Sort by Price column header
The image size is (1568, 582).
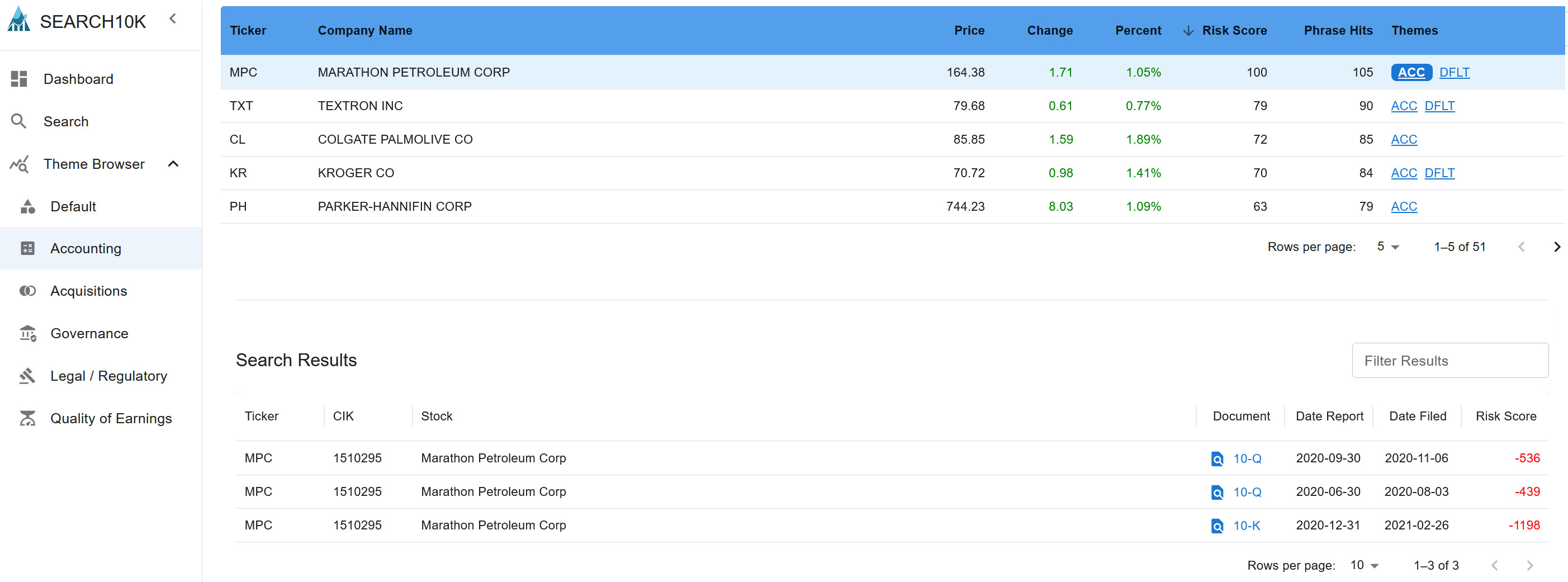click(969, 30)
